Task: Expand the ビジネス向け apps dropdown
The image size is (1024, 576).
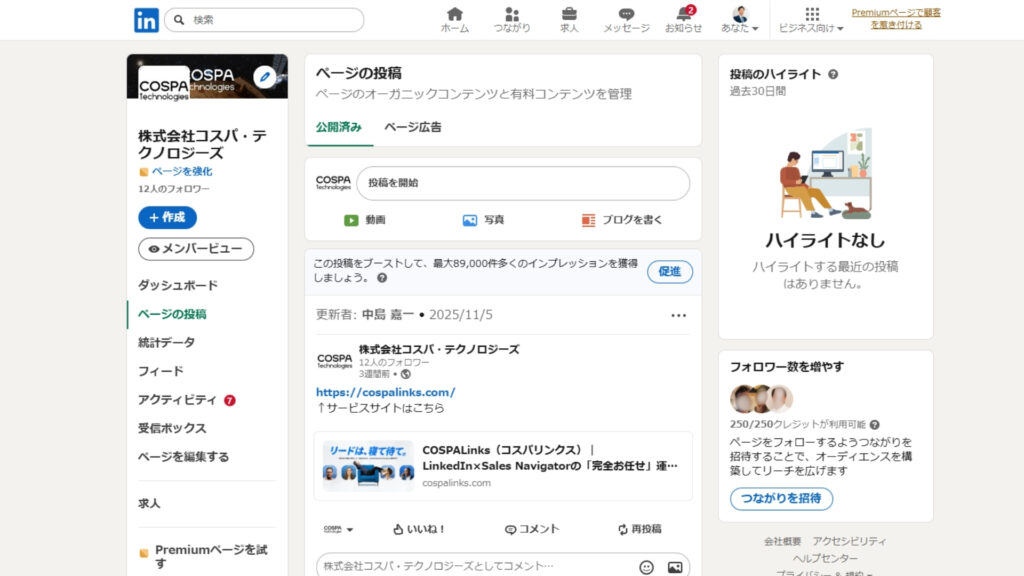Action: pos(811,20)
